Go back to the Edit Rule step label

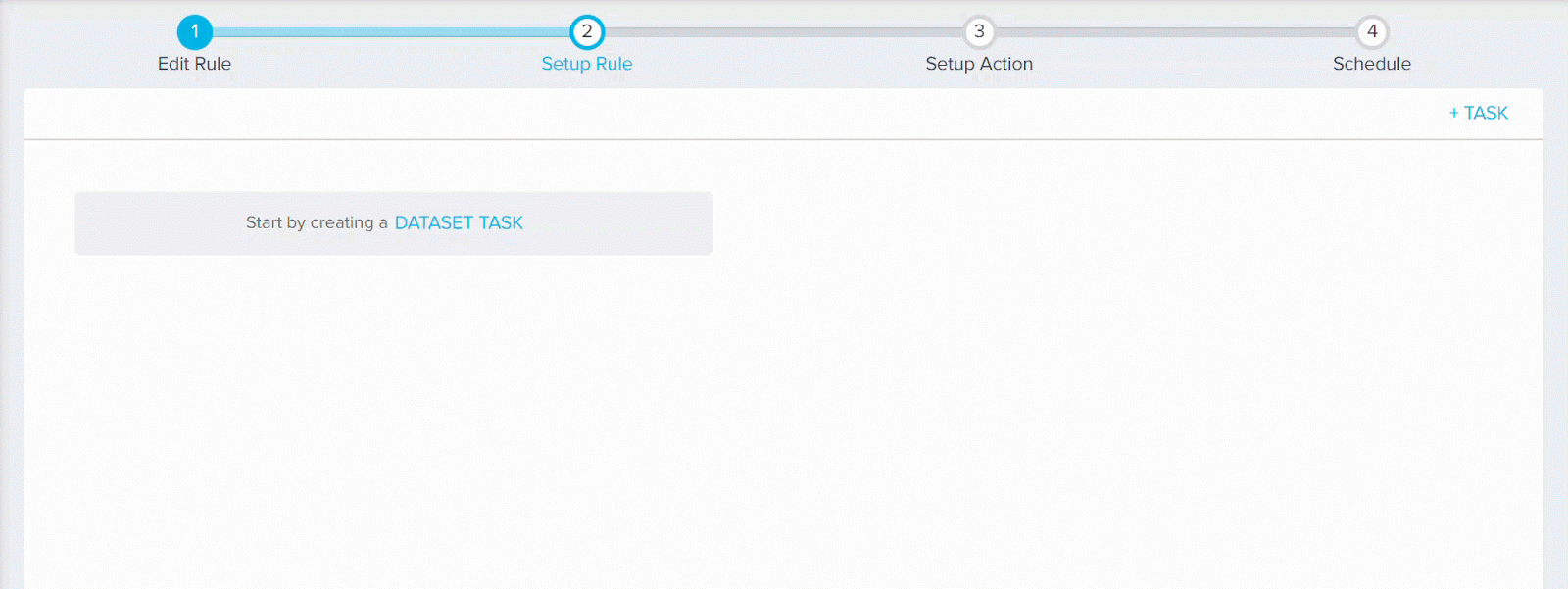pyautogui.click(x=194, y=64)
